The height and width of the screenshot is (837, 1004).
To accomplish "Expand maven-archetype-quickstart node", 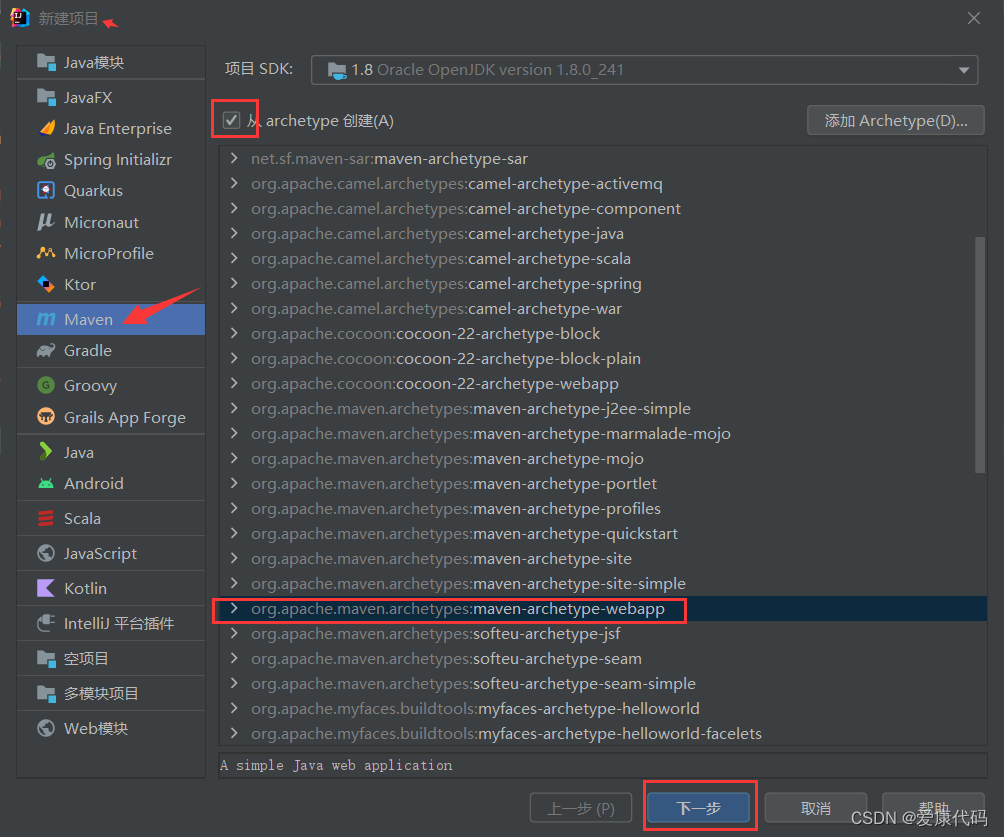I will 234,533.
